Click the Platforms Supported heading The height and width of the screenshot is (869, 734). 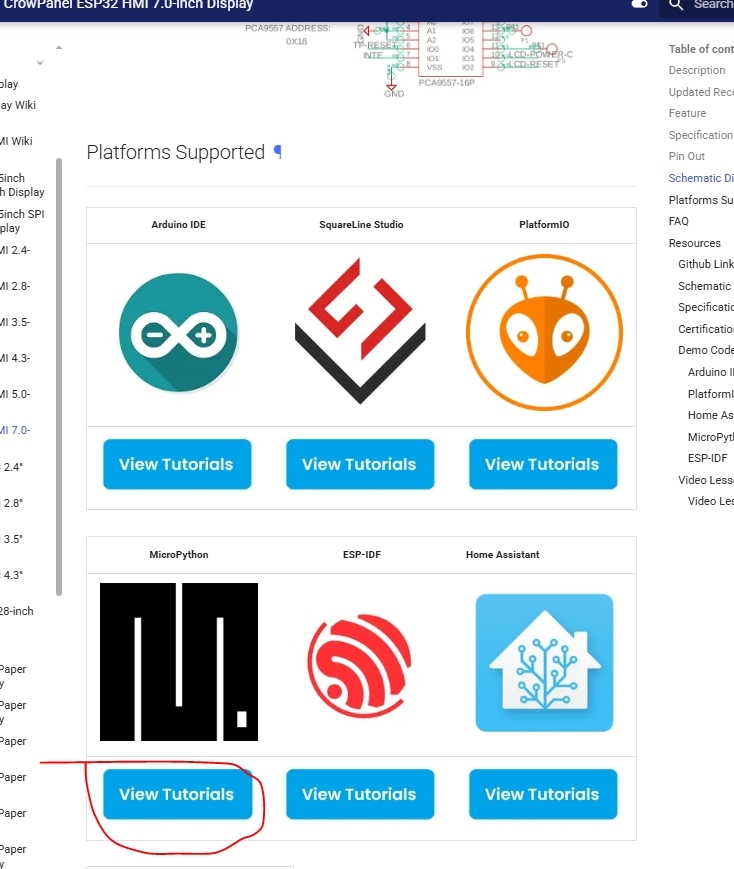pos(176,152)
